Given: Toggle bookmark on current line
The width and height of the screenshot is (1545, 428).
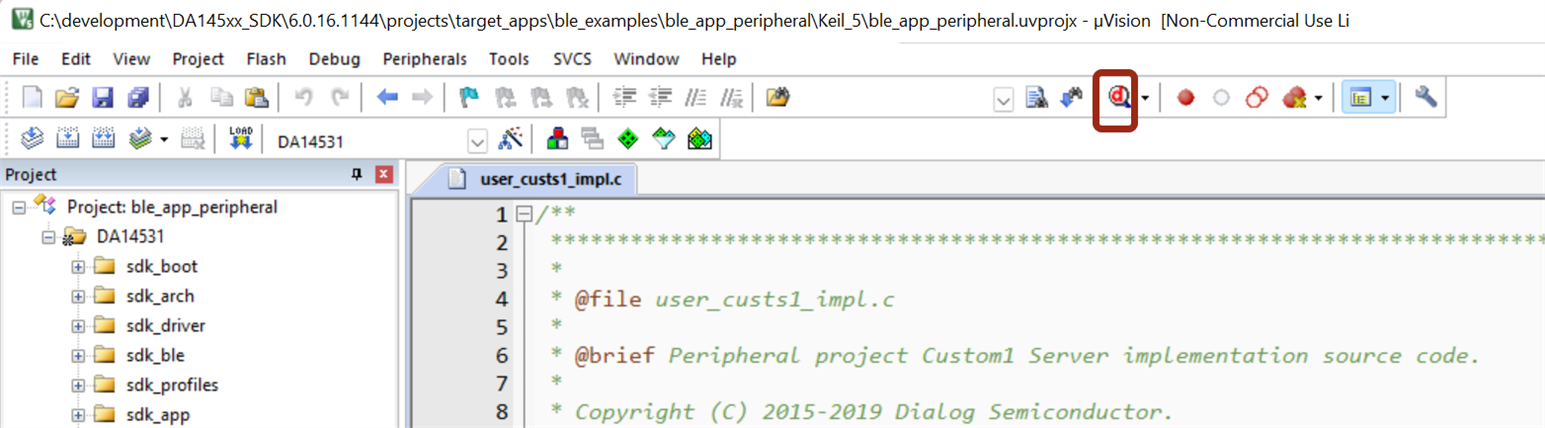Looking at the screenshot, I should coord(469,98).
